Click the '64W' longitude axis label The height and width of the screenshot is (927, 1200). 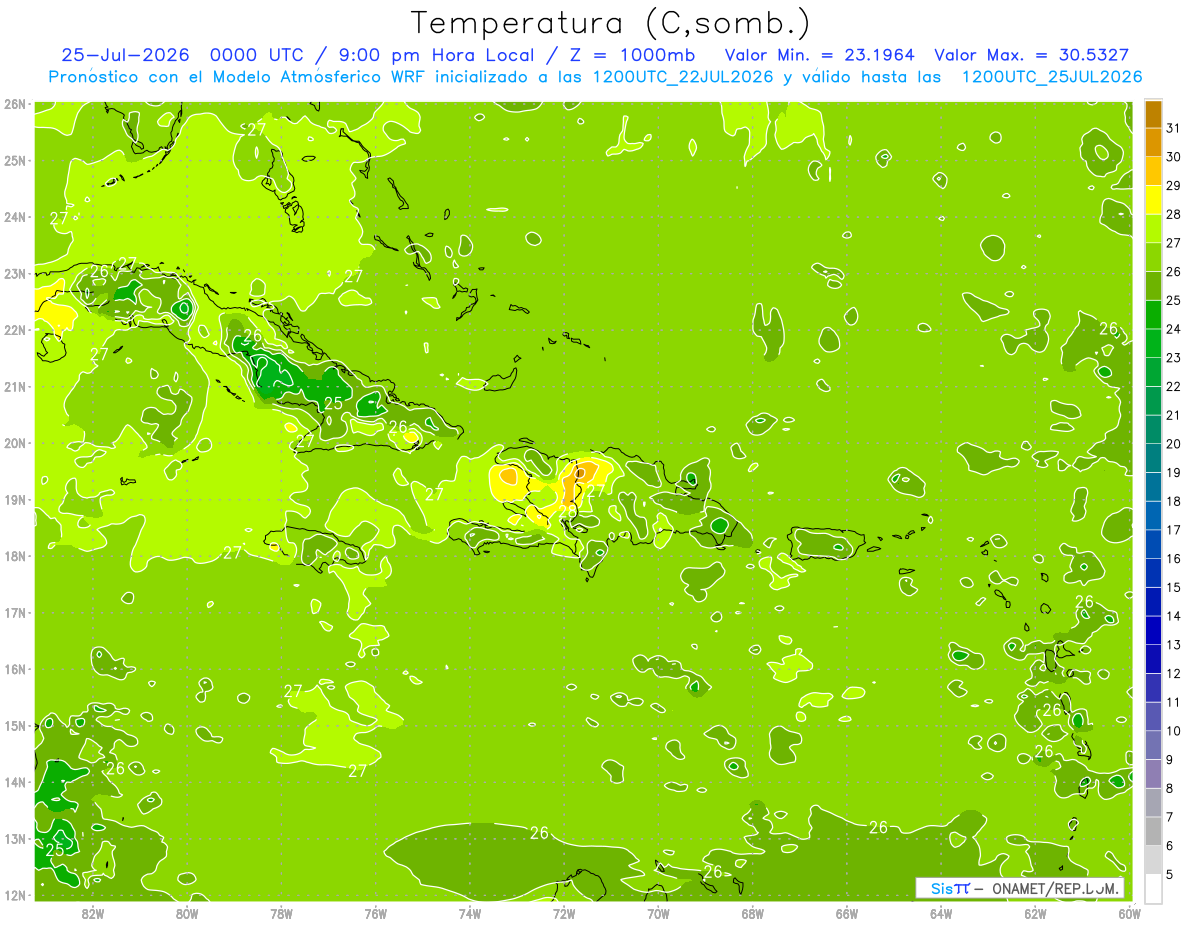tap(941, 913)
